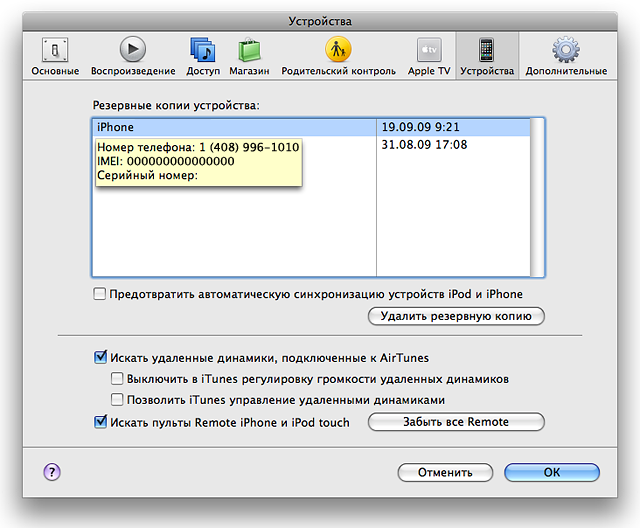Uncheck Искать пульты Remote iPhone checkbox
Image resolution: width=640 pixels, height=528 pixels.
pos(100,422)
